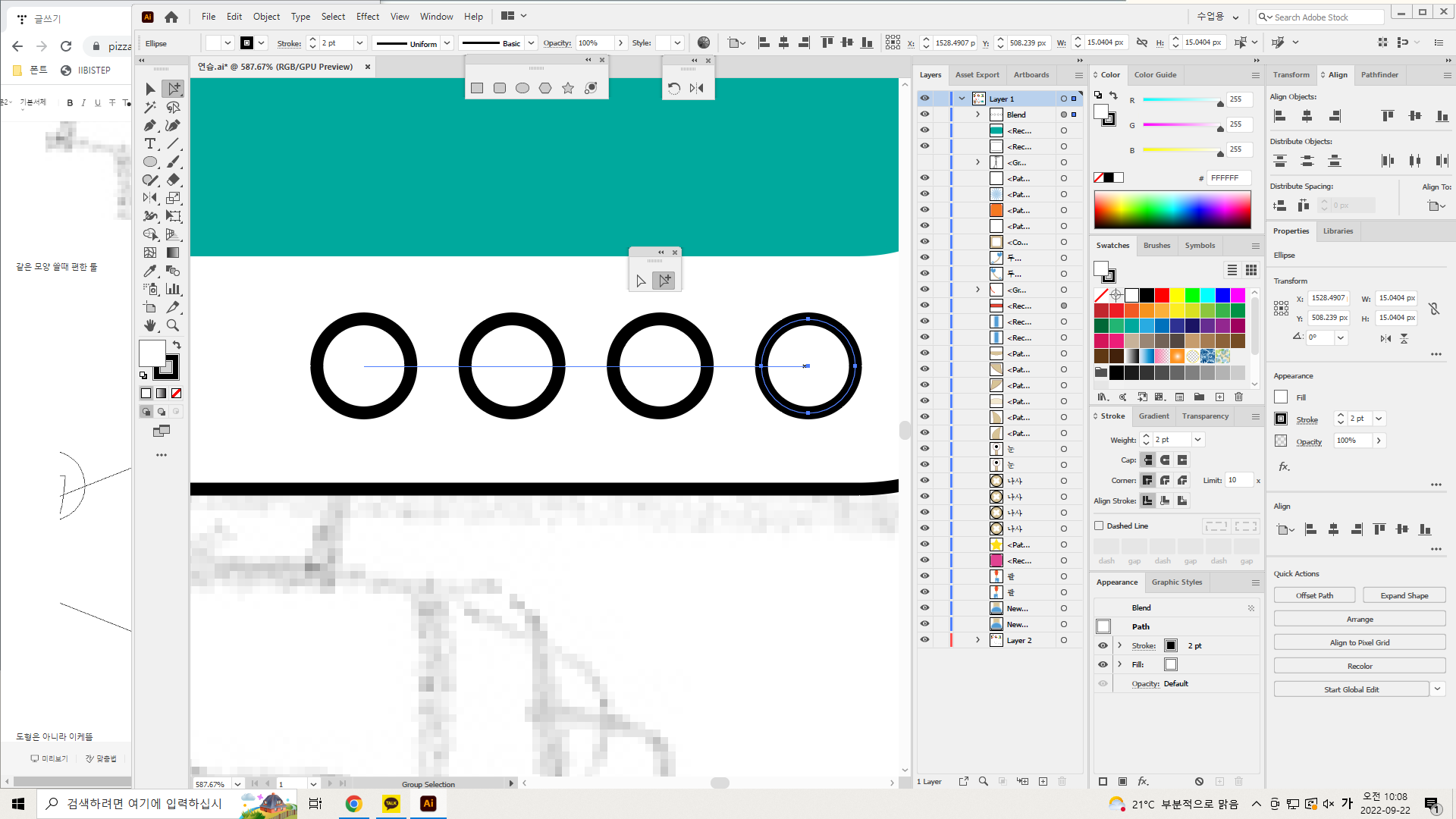The image size is (1456, 819).
Task: Set None color mode below fill box
Action: click(x=176, y=393)
